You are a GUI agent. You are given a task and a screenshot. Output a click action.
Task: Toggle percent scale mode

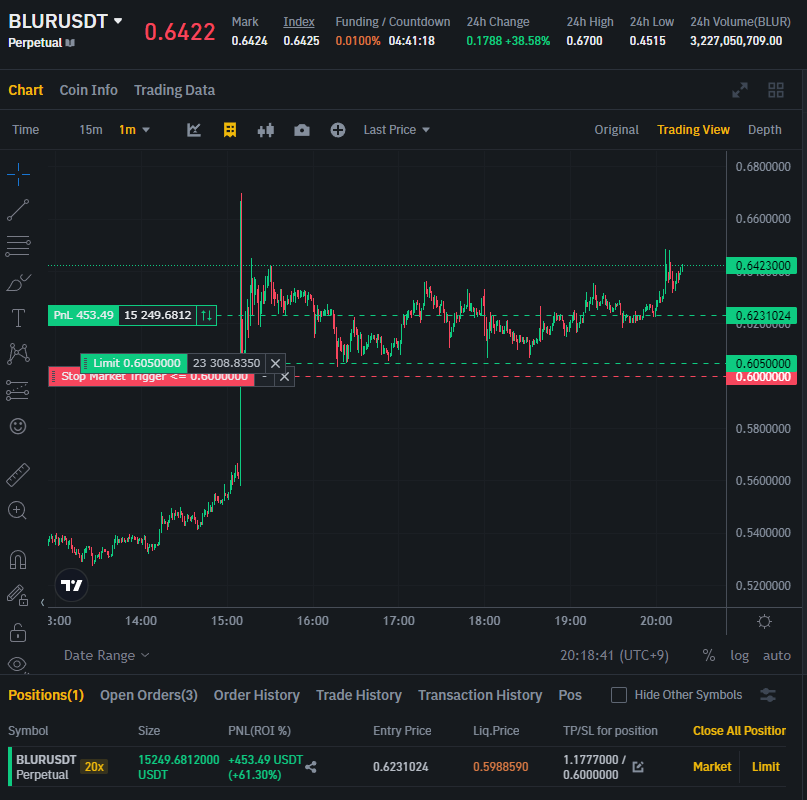tap(709, 655)
